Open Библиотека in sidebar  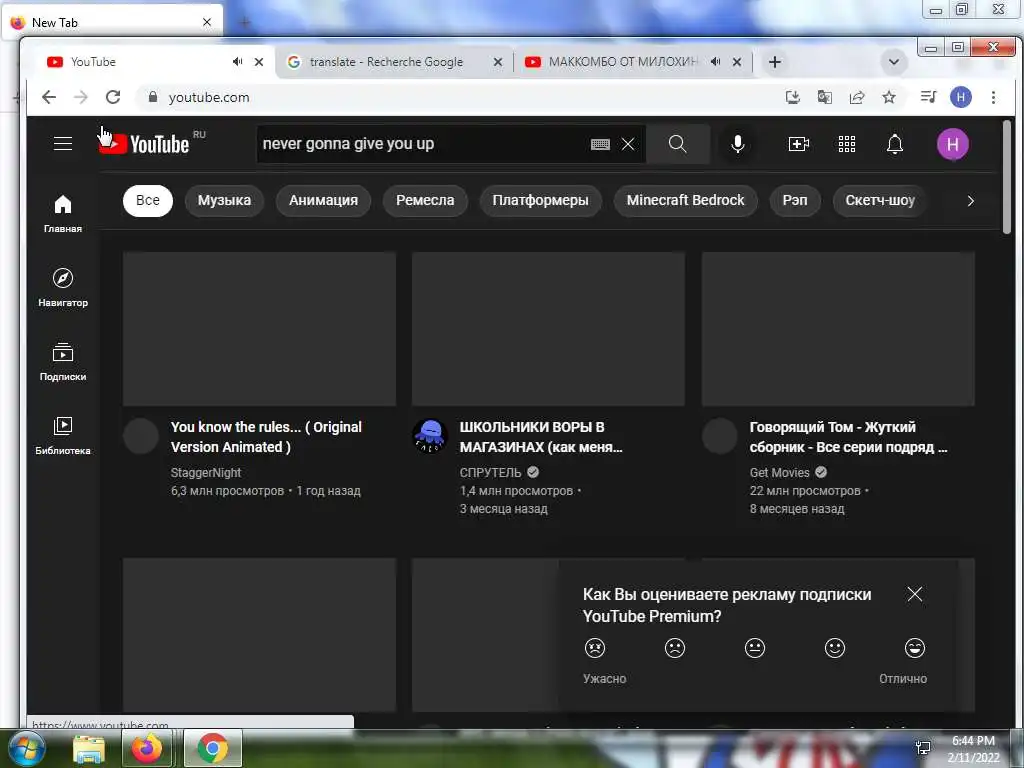pyautogui.click(x=63, y=436)
